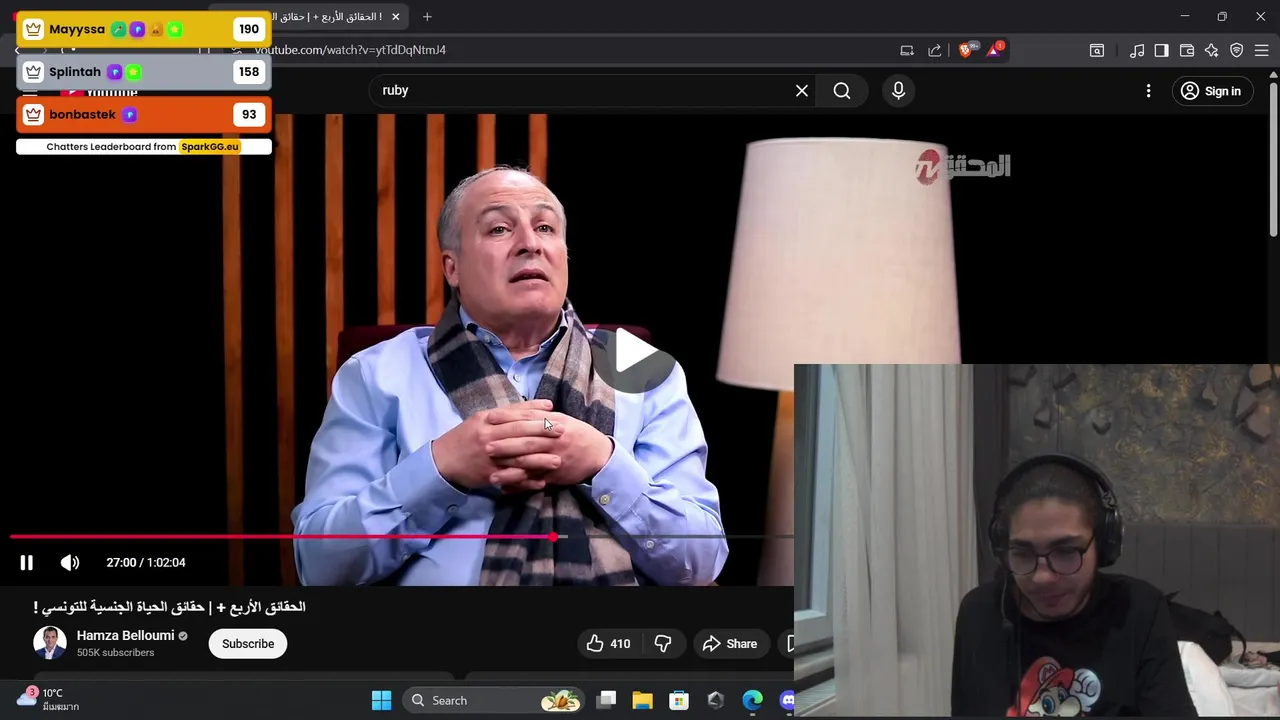
Task: Click the YouTube search magnifier button
Action: [x=842, y=91]
